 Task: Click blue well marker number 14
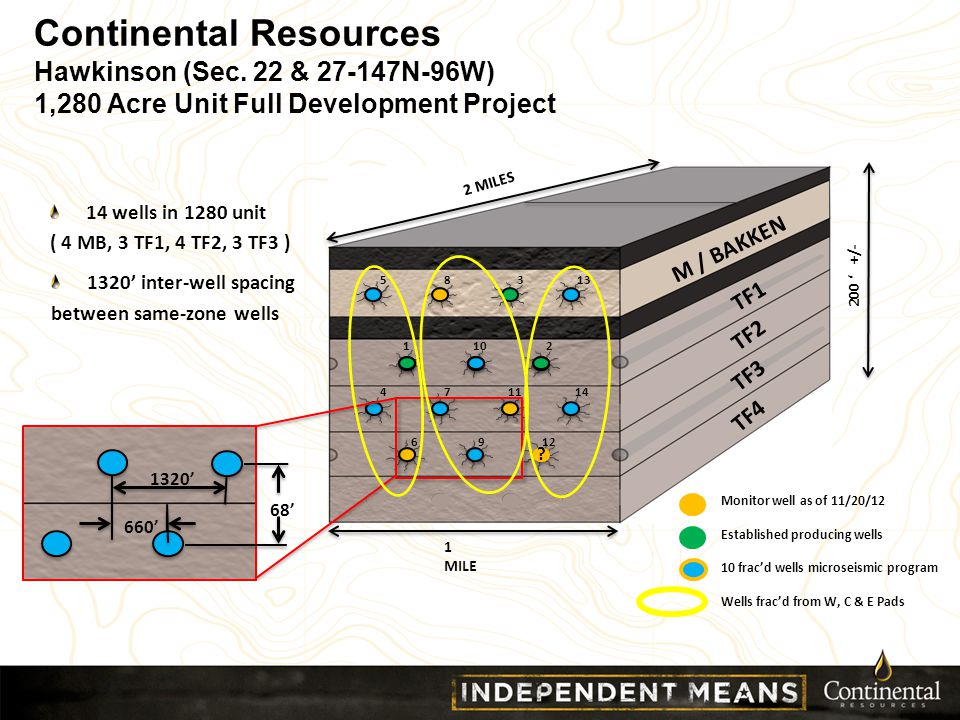(571, 408)
